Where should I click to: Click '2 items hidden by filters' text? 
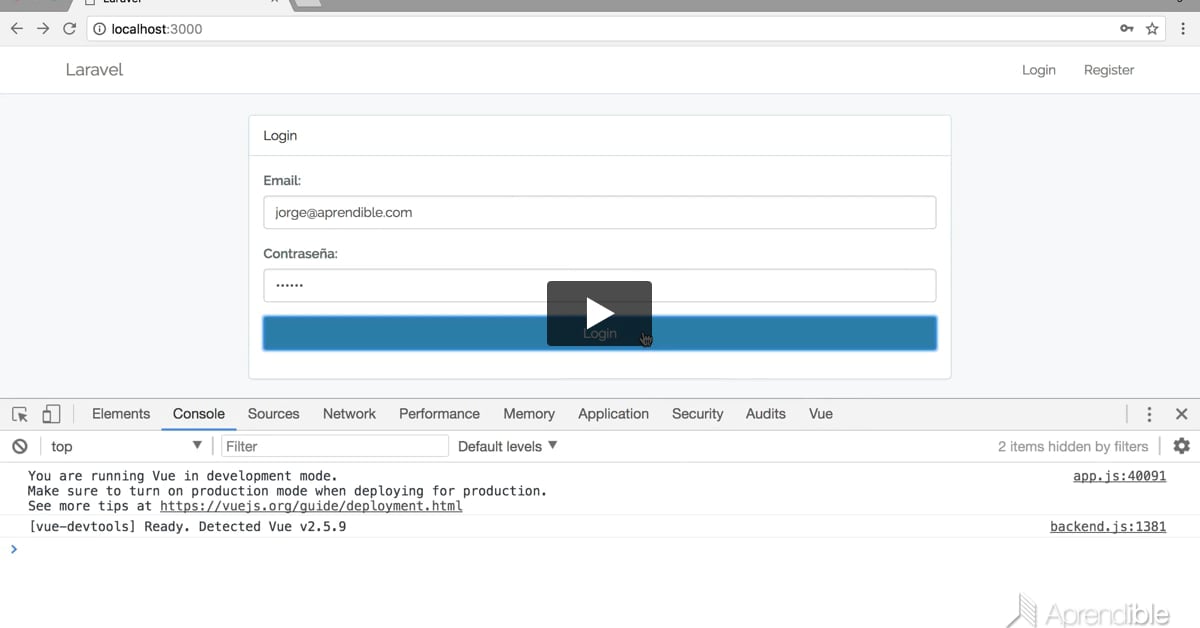click(1073, 446)
